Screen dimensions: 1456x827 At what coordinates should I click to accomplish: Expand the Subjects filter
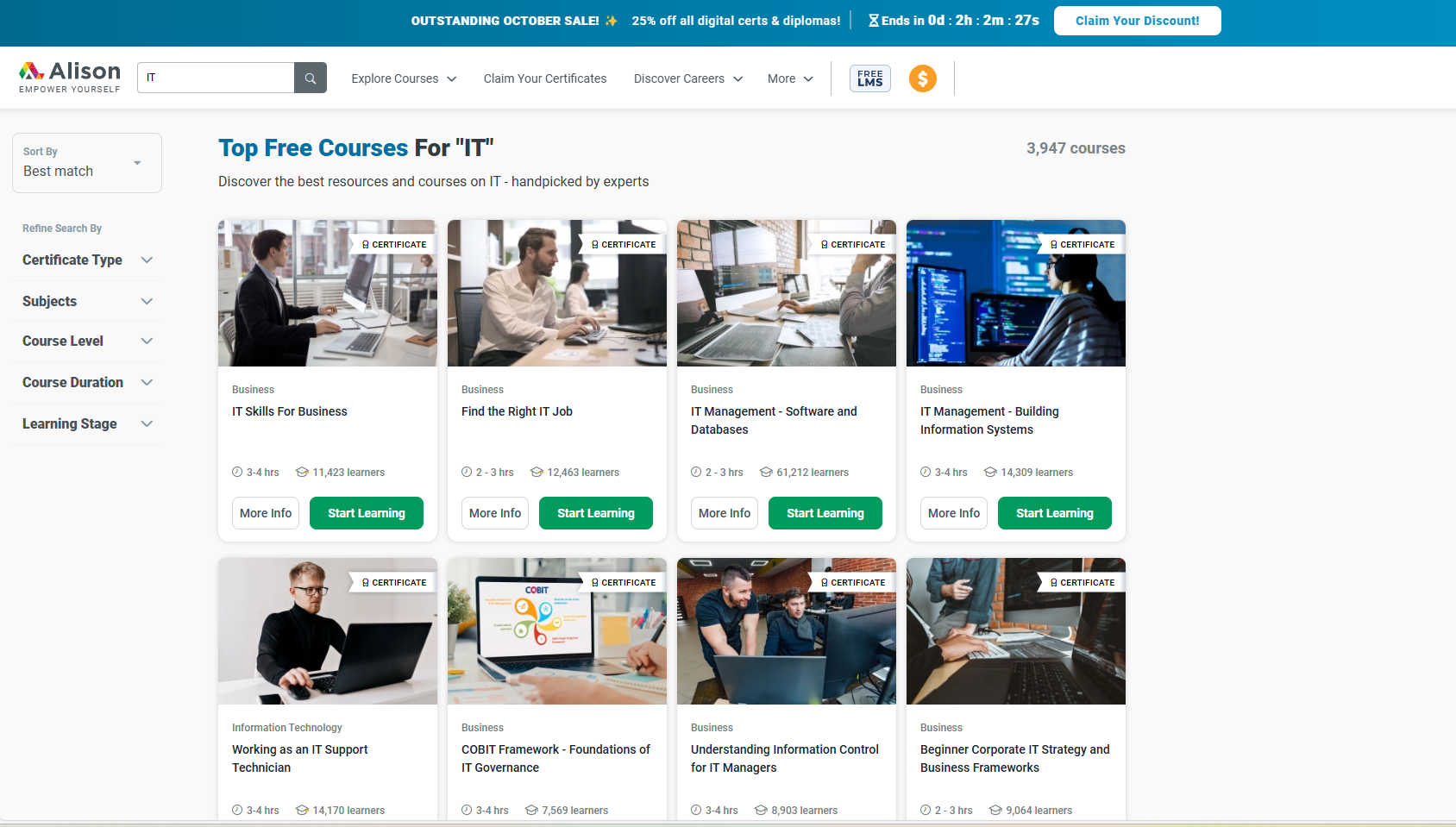[x=88, y=301]
